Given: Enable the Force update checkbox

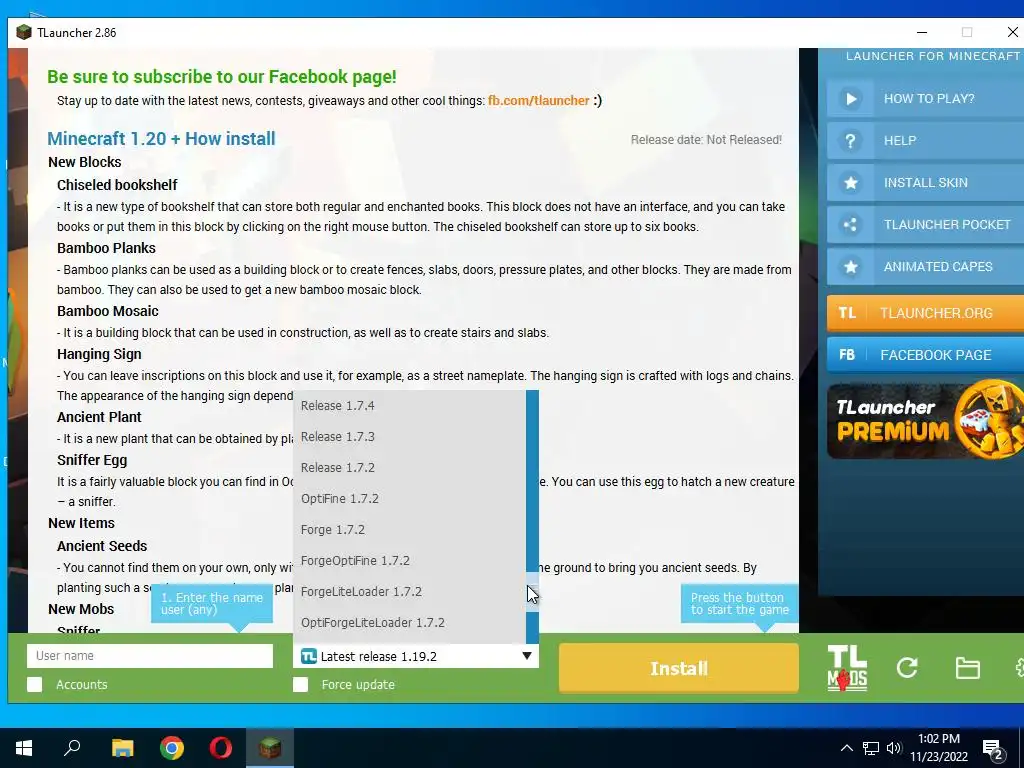Looking at the screenshot, I should (300, 684).
